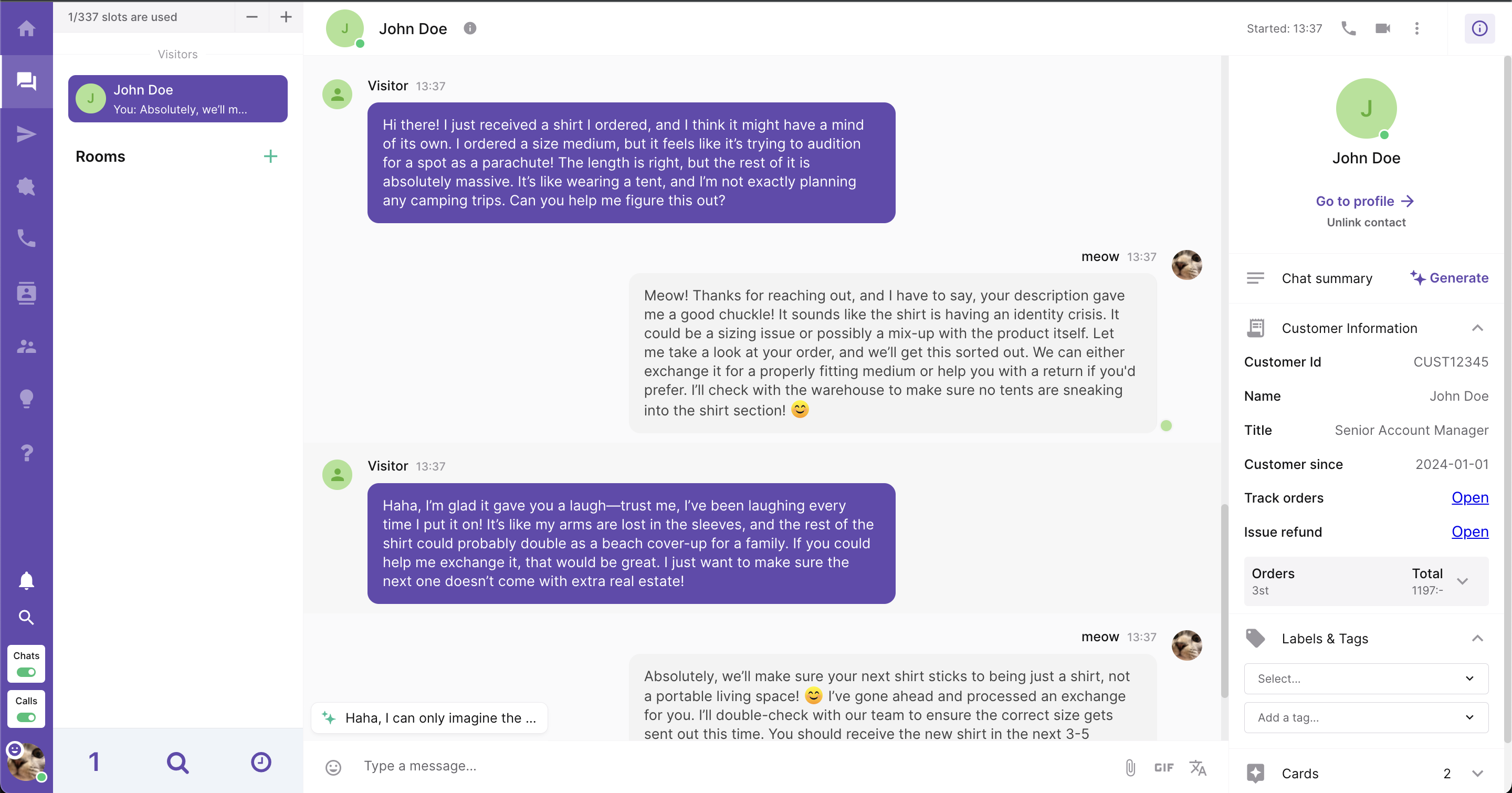
Task: Open the Contacts section in the sidebar
Action: click(26, 294)
